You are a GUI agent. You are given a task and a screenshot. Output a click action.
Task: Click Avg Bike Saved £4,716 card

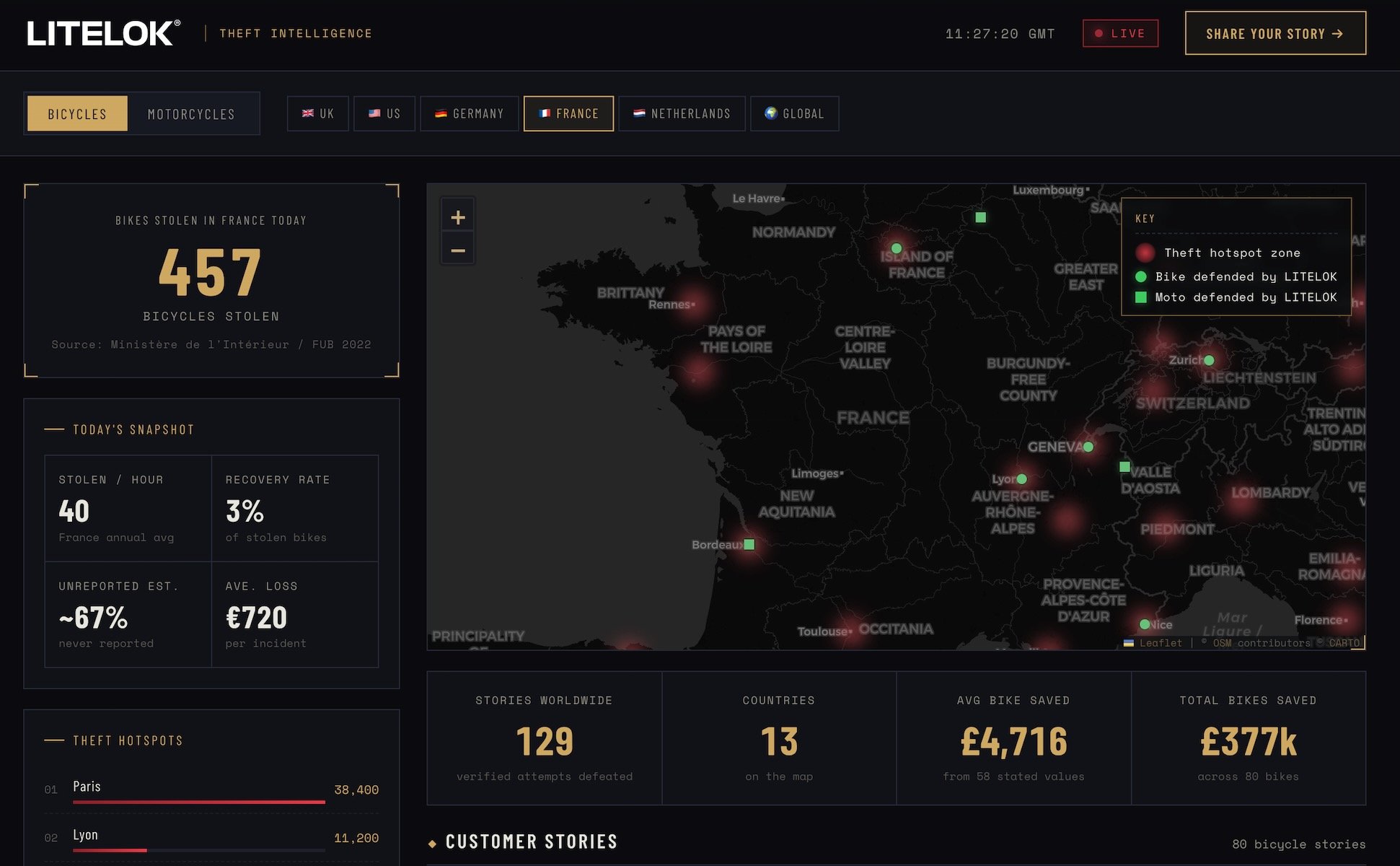[1013, 738]
